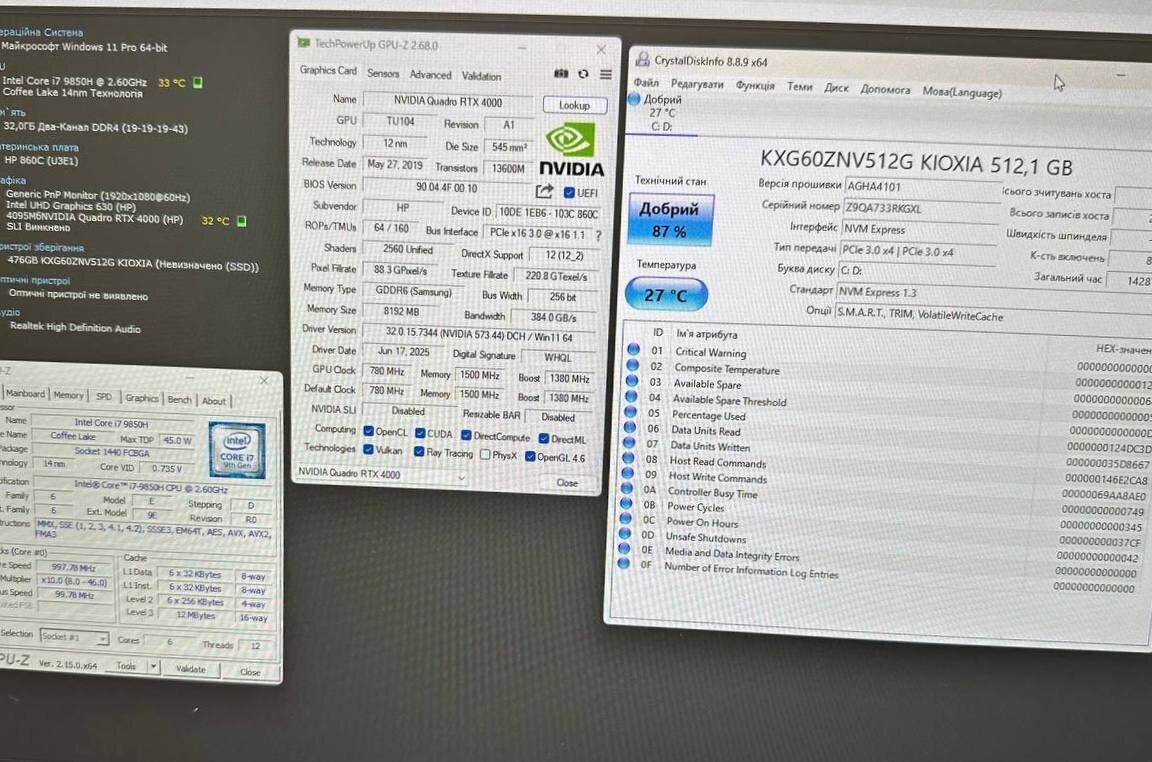Image resolution: width=1152 pixels, height=762 pixels.
Task: Open the Функція menu in CrystalDiskInfo
Action: tap(755, 86)
